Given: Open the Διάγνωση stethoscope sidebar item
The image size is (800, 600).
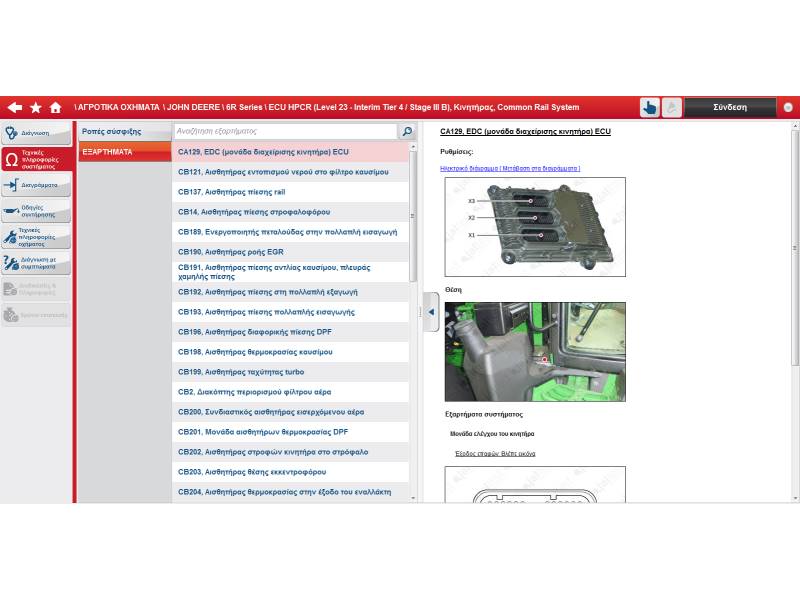Looking at the screenshot, I should [x=36, y=133].
